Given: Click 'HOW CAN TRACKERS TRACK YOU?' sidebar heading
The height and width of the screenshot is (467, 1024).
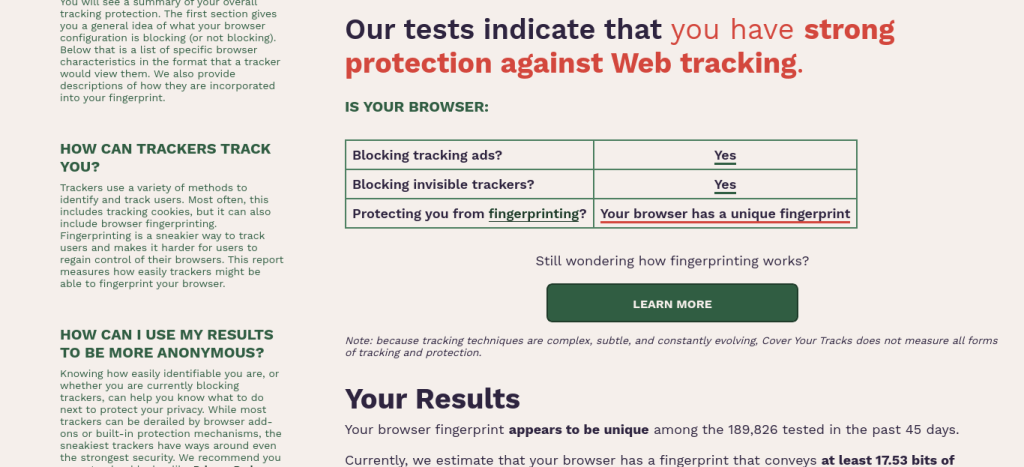Looking at the screenshot, I should 165,158.
